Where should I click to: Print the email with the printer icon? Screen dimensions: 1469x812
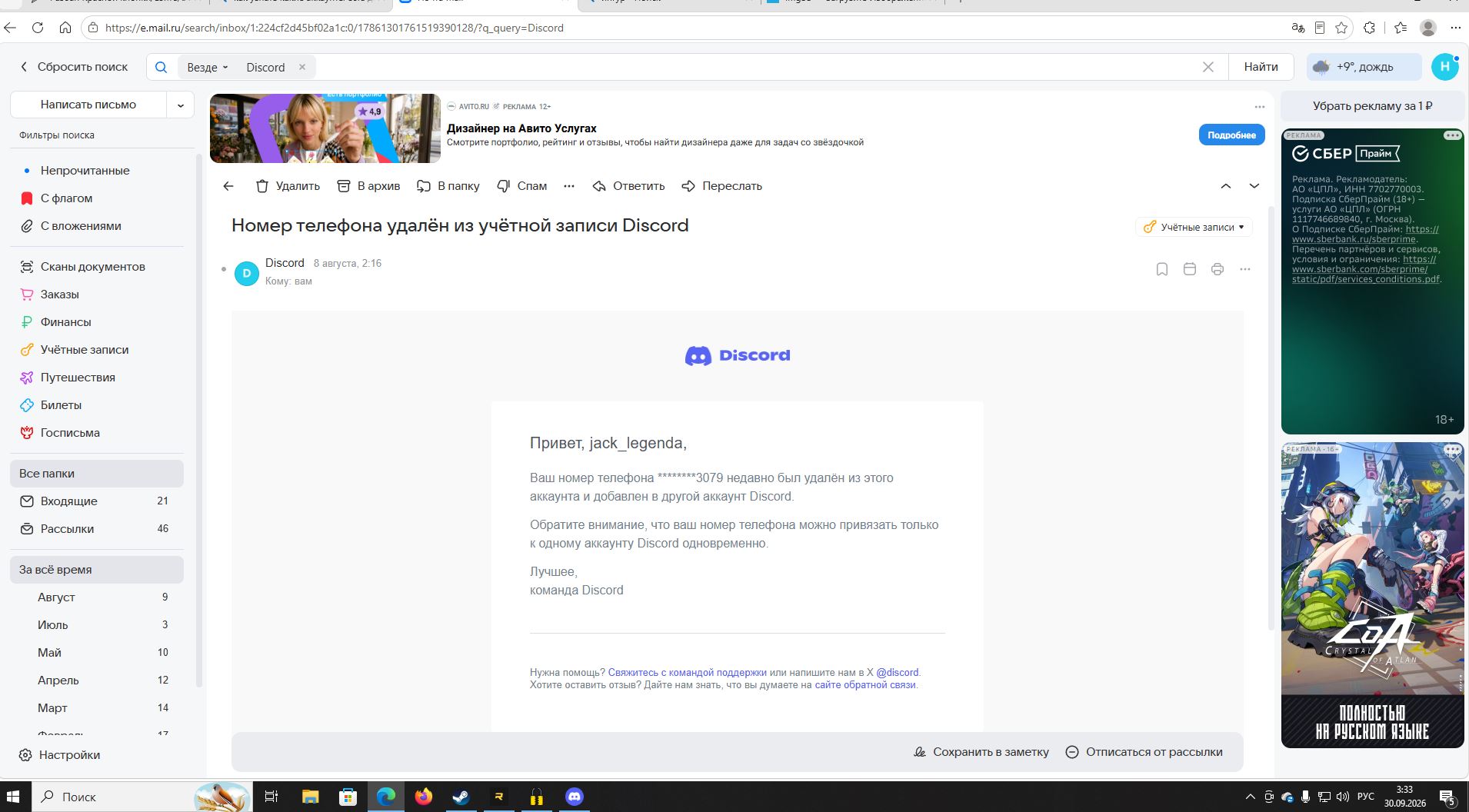tap(1218, 269)
